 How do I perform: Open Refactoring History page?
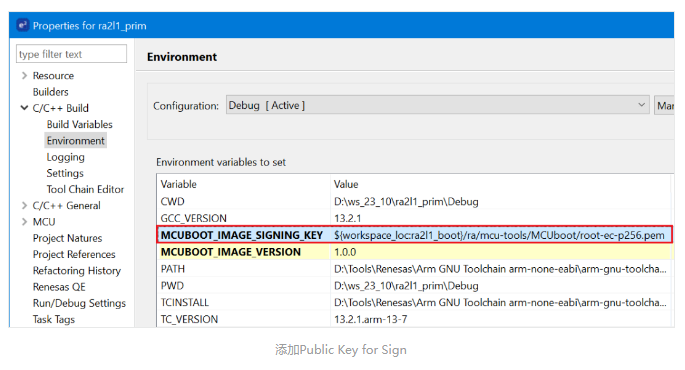[x=76, y=270]
